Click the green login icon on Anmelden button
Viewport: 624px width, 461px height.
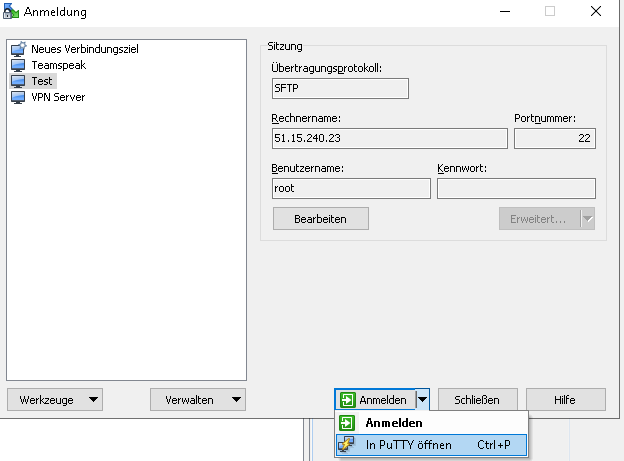[x=347, y=400]
